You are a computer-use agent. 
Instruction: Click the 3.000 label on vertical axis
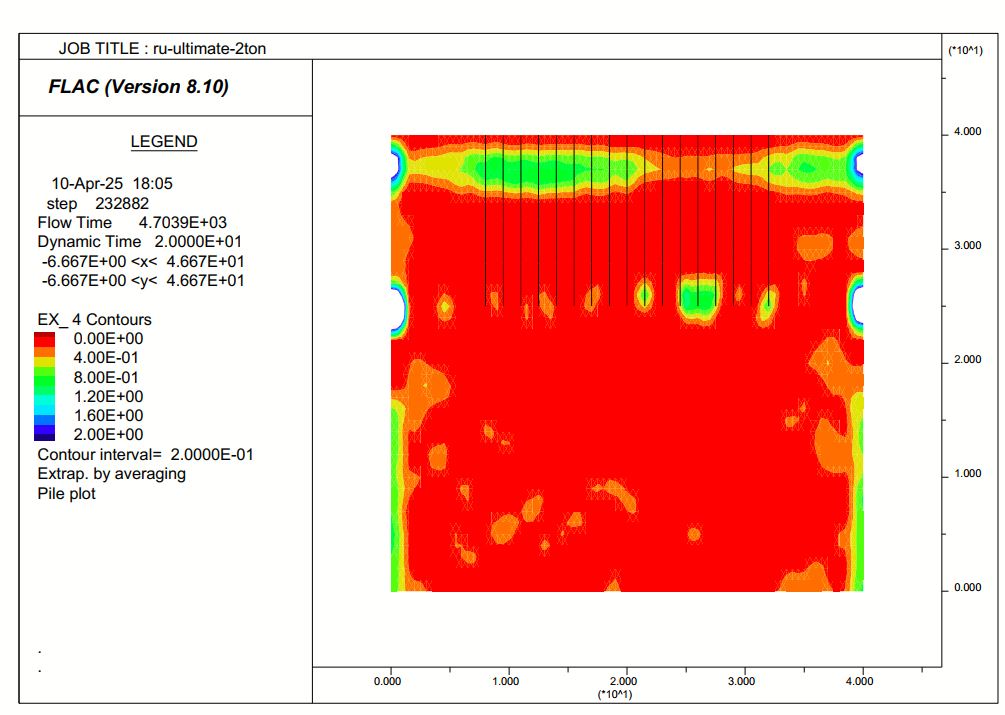pyautogui.click(x=966, y=246)
